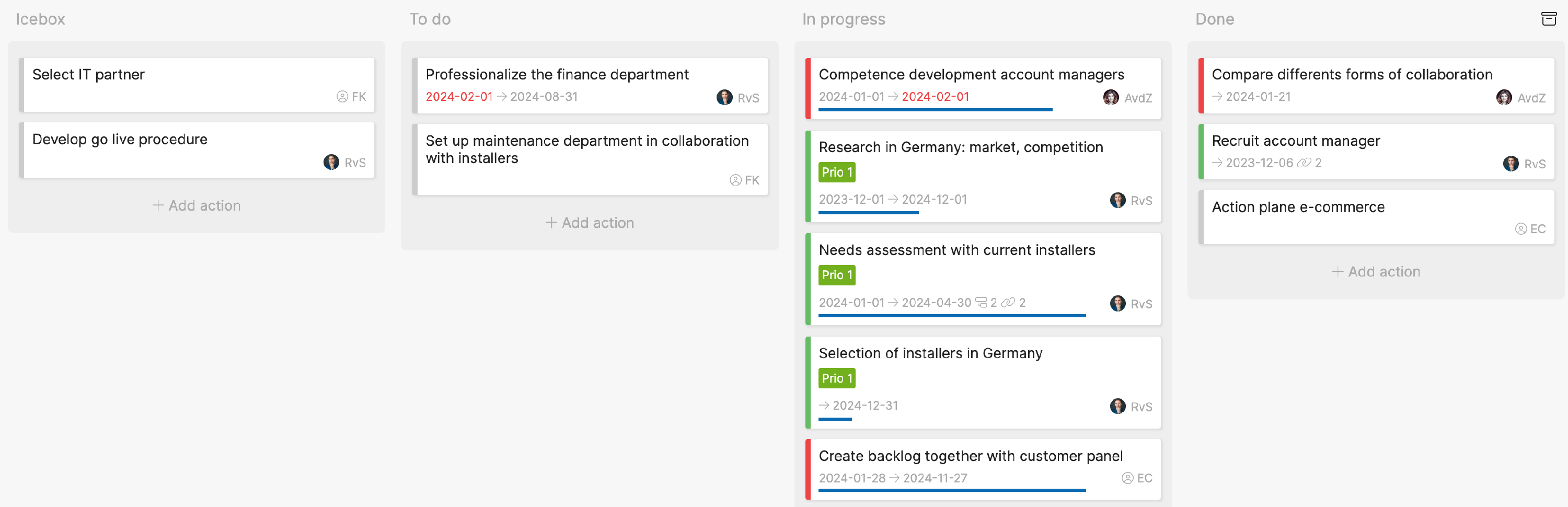Click progress bar on Create backlog card
This screenshot has height=507, width=1568.
click(952, 490)
